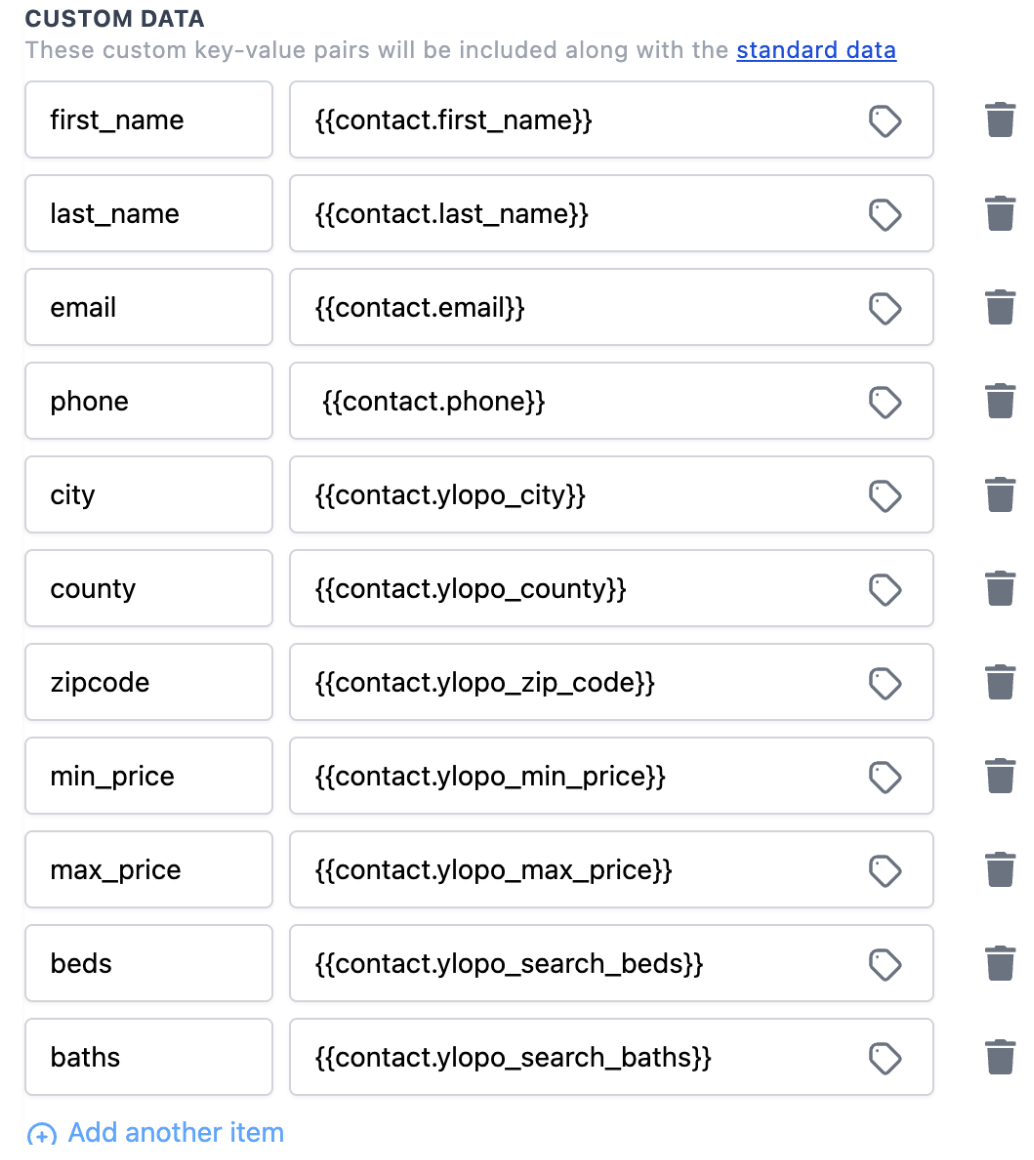
Task: Click the city key input
Action: click(x=148, y=495)
